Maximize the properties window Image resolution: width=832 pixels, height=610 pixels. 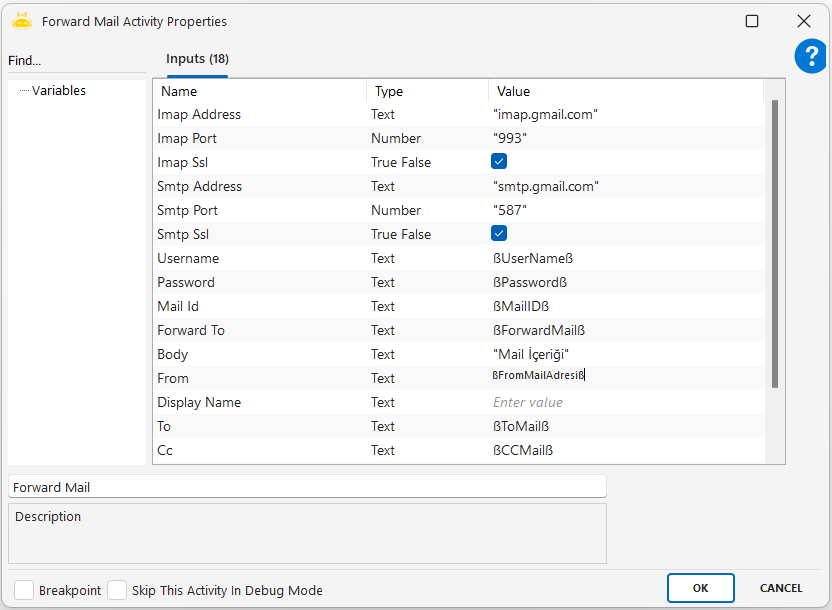click(x=752, y=21)
